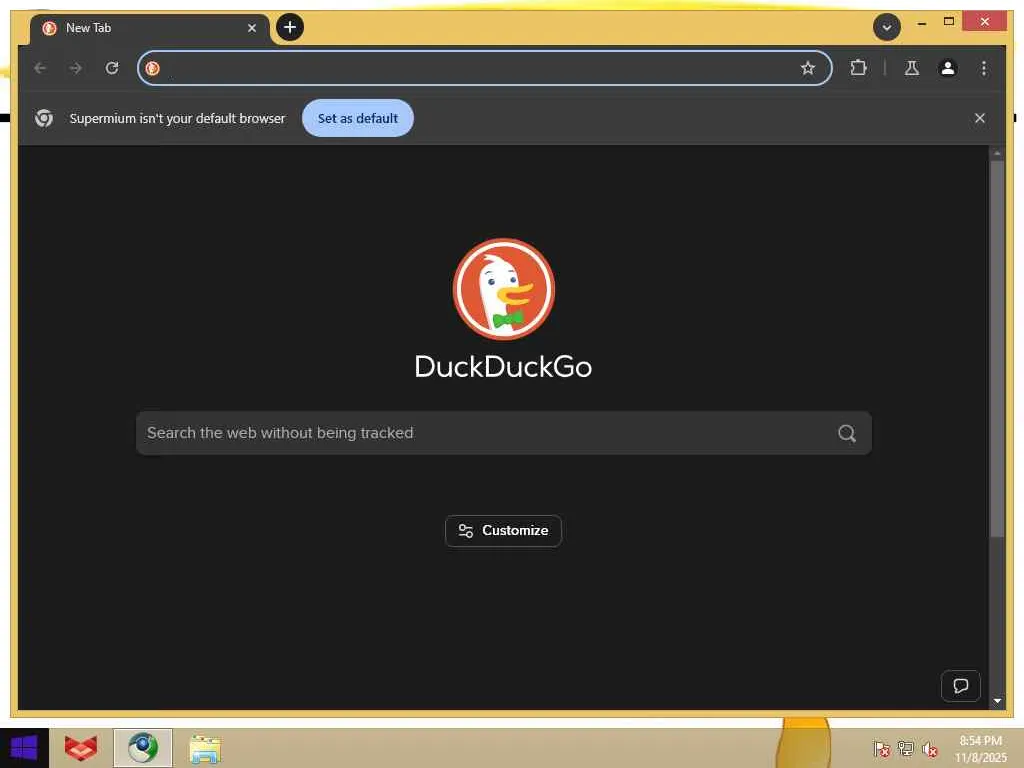Click Set as default button

358,118
